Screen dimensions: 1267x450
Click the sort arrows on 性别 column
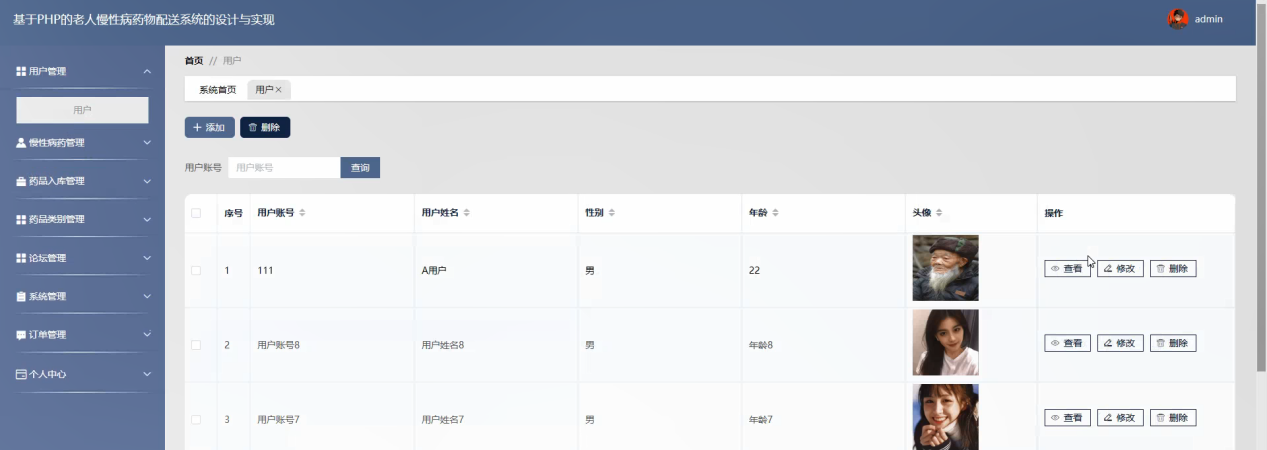612,213
